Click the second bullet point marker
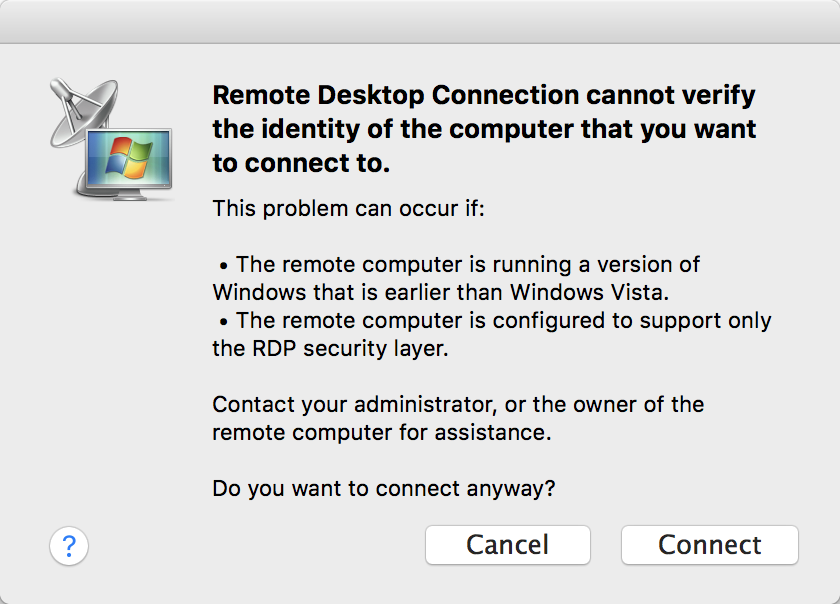The width and height of the screenshot is (840, 604). 225,322
